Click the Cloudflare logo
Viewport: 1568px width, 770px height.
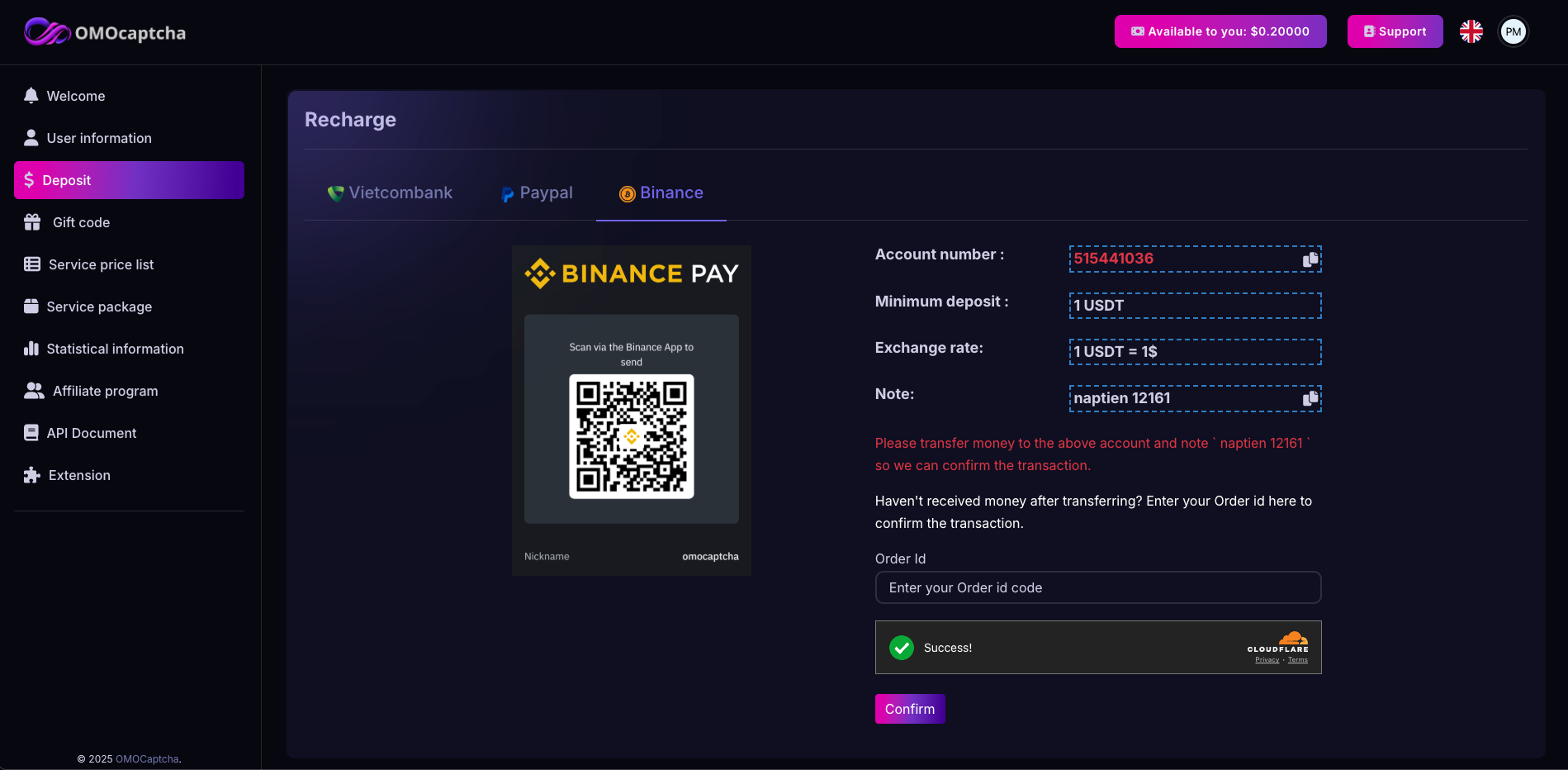coord(1278,641)
